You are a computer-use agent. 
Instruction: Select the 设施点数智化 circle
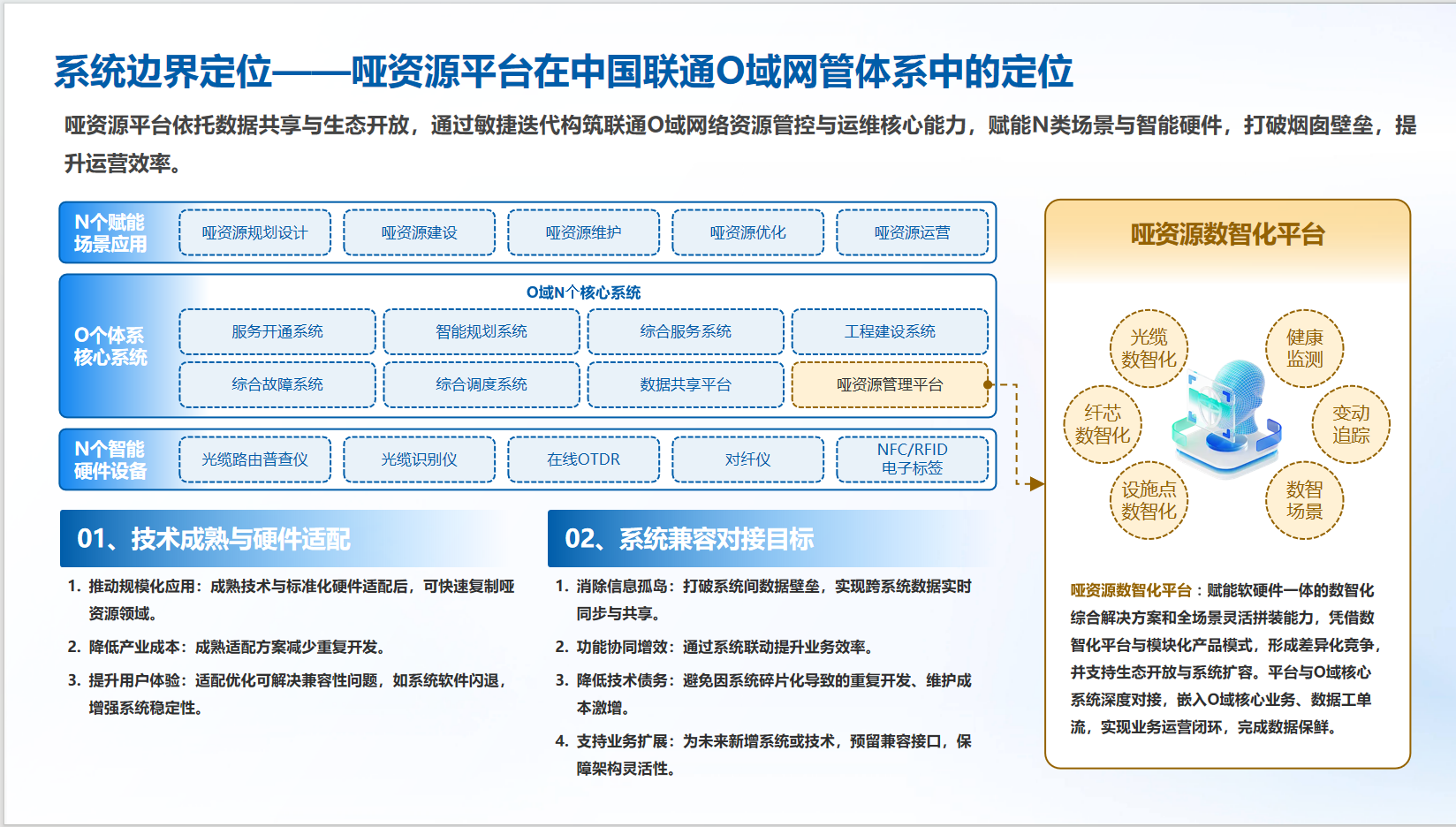(1149, 500)
